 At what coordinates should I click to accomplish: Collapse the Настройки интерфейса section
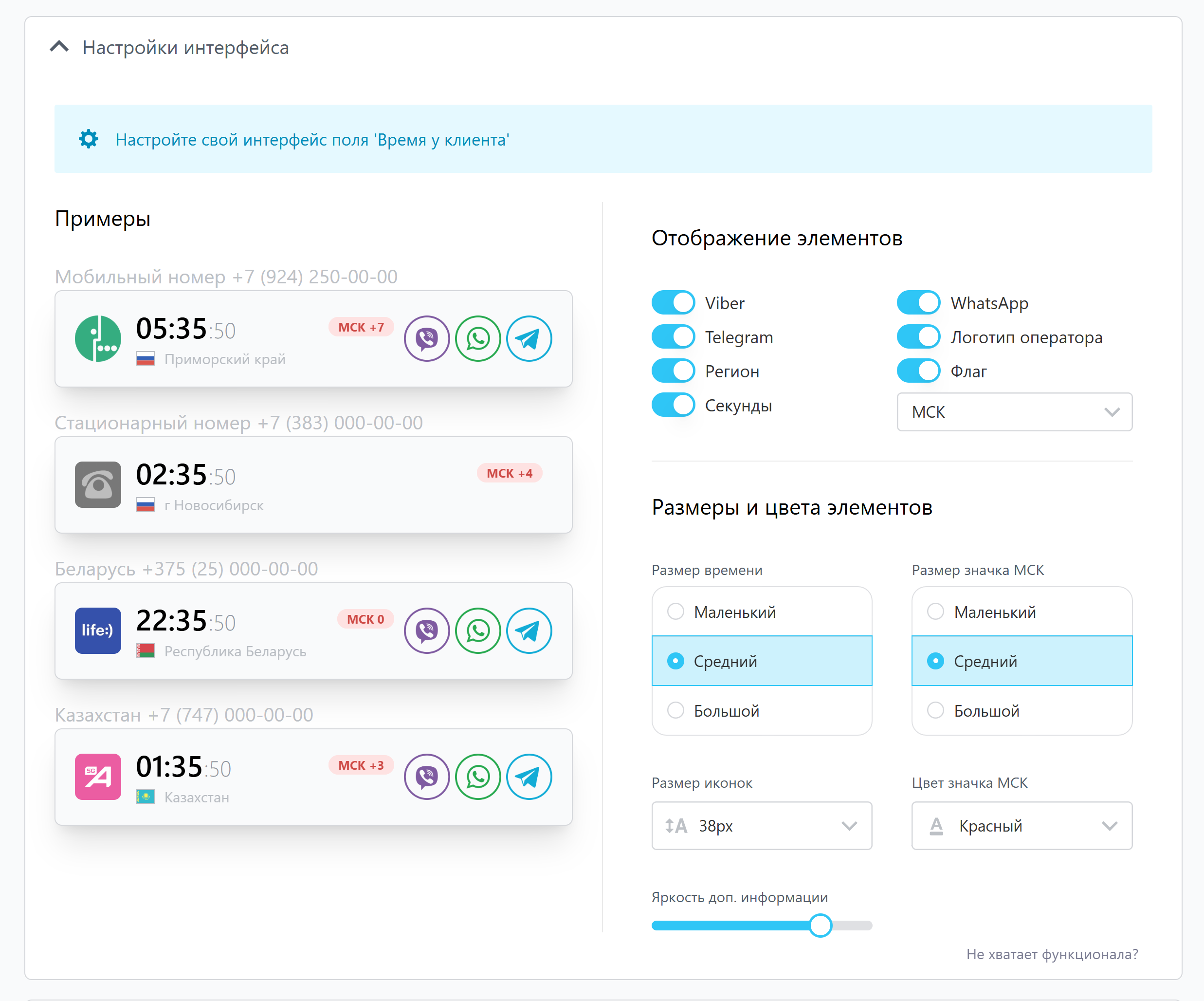pyautogui.click(x=60, y=47)
